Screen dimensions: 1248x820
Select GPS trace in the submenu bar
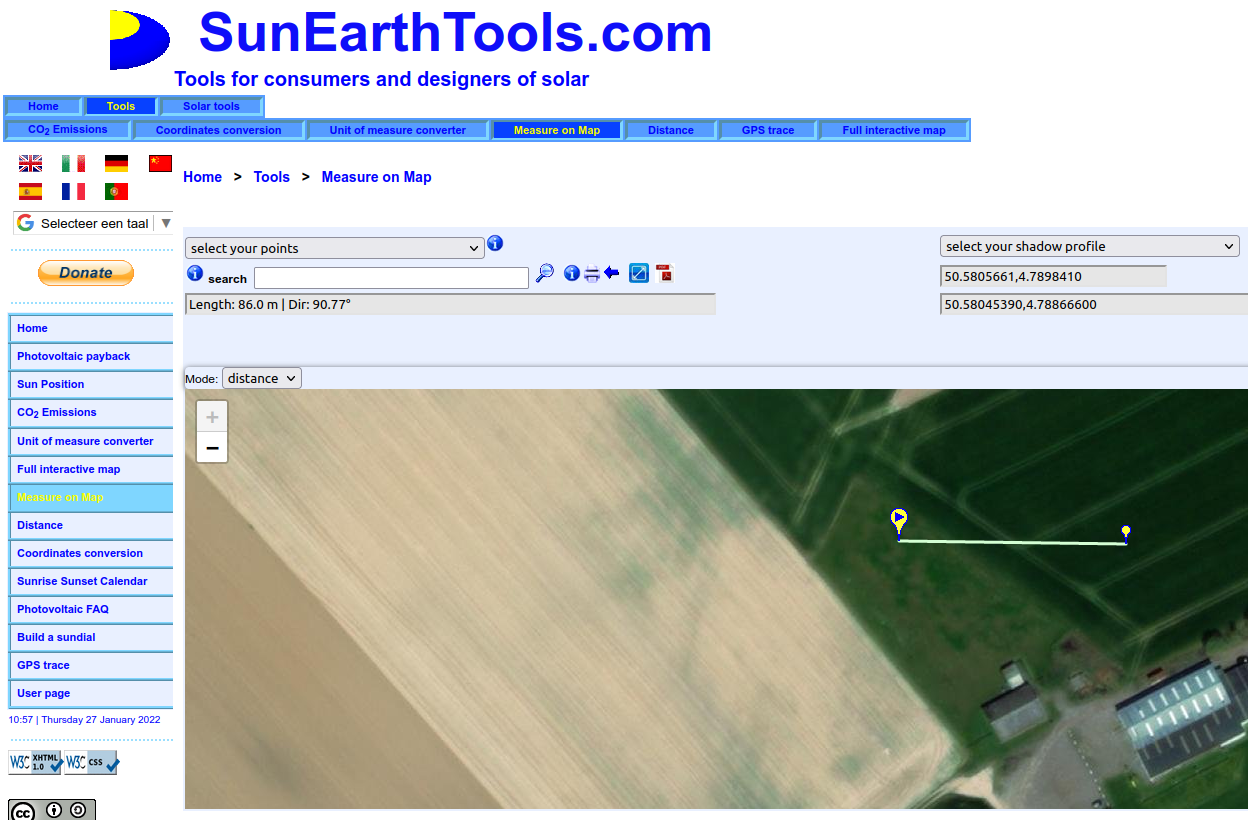tap(768, 130)
